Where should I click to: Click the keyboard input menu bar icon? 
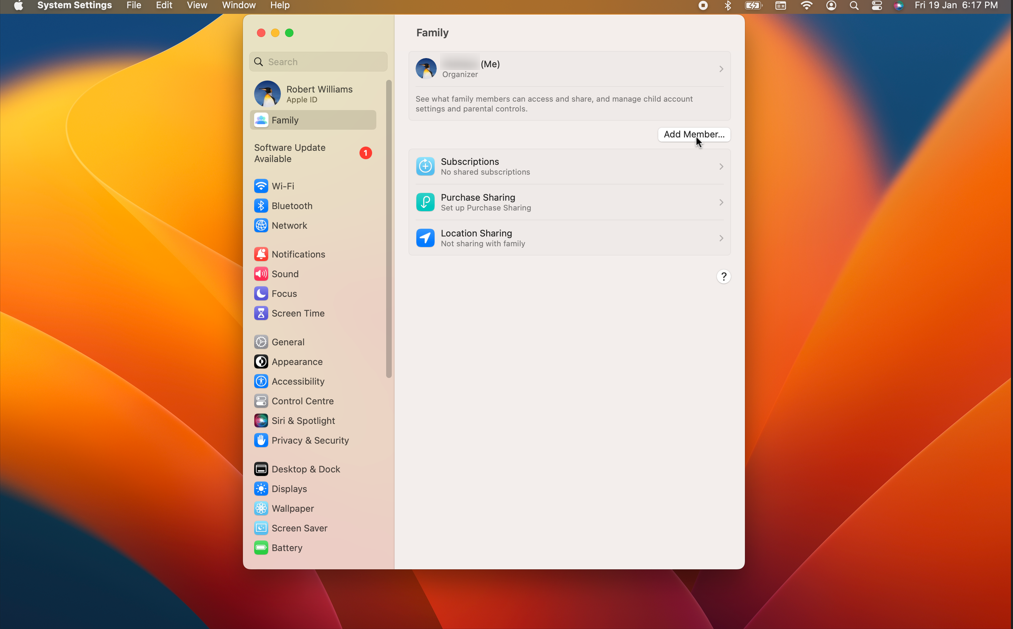780,5
